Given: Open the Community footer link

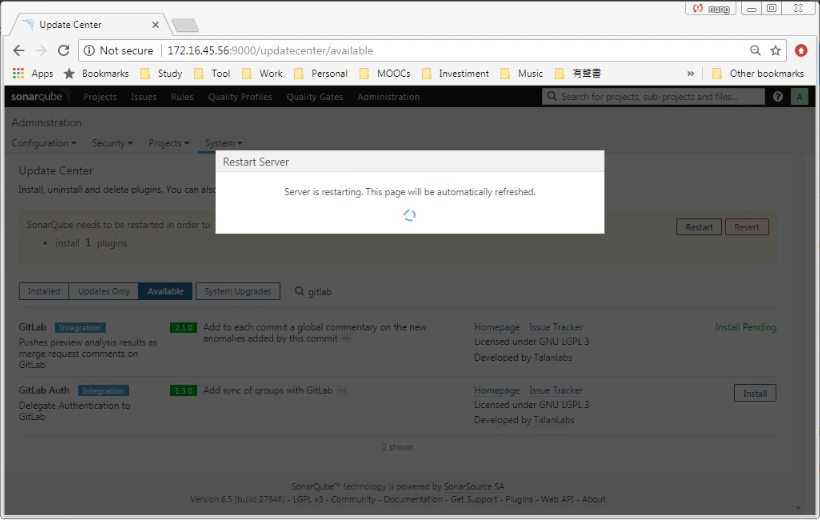Looking at the screenshot, I should tap(353, 500).
